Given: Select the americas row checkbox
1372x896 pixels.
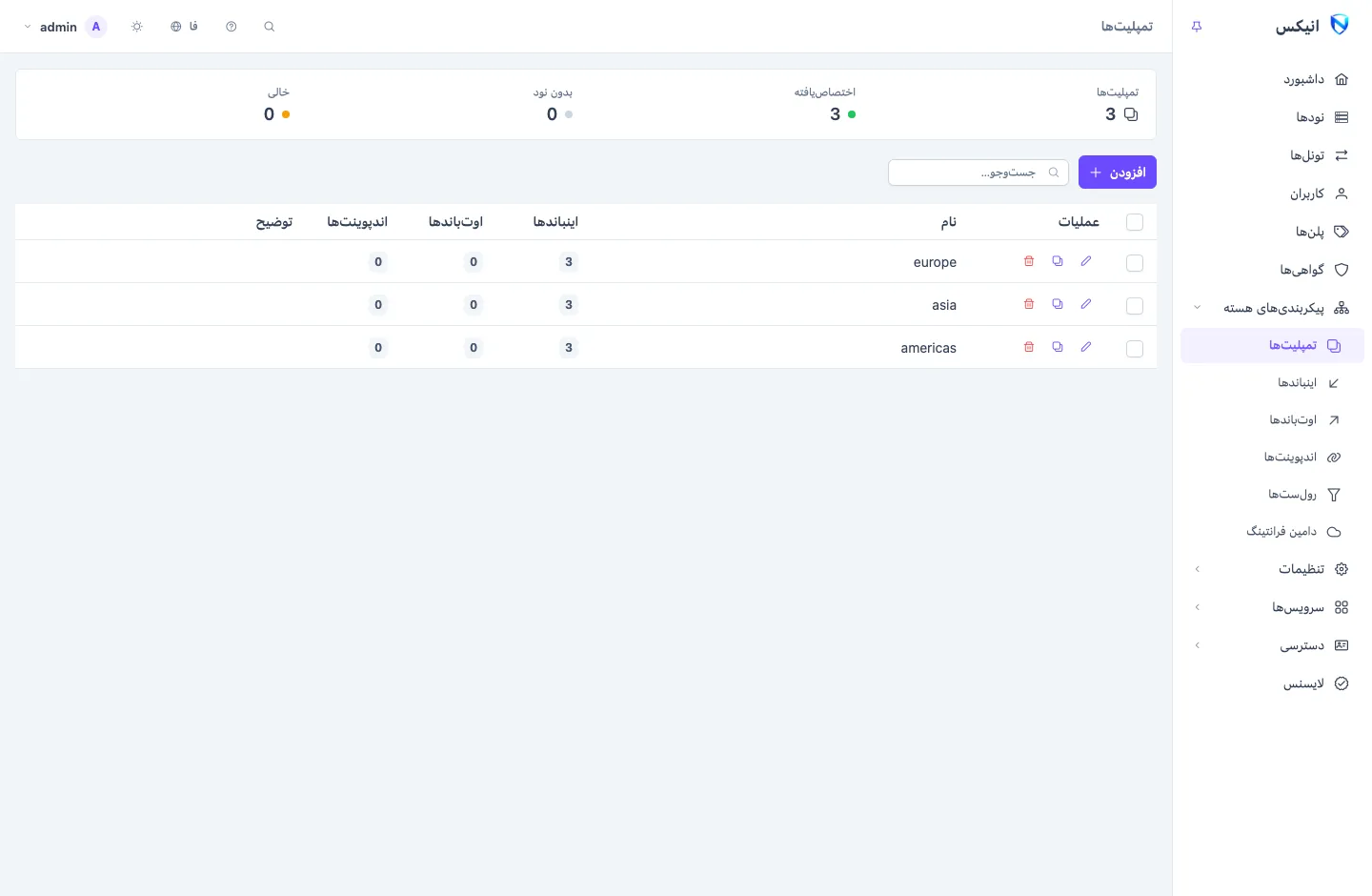Looking at the screenshot, I should (1135, 349).
